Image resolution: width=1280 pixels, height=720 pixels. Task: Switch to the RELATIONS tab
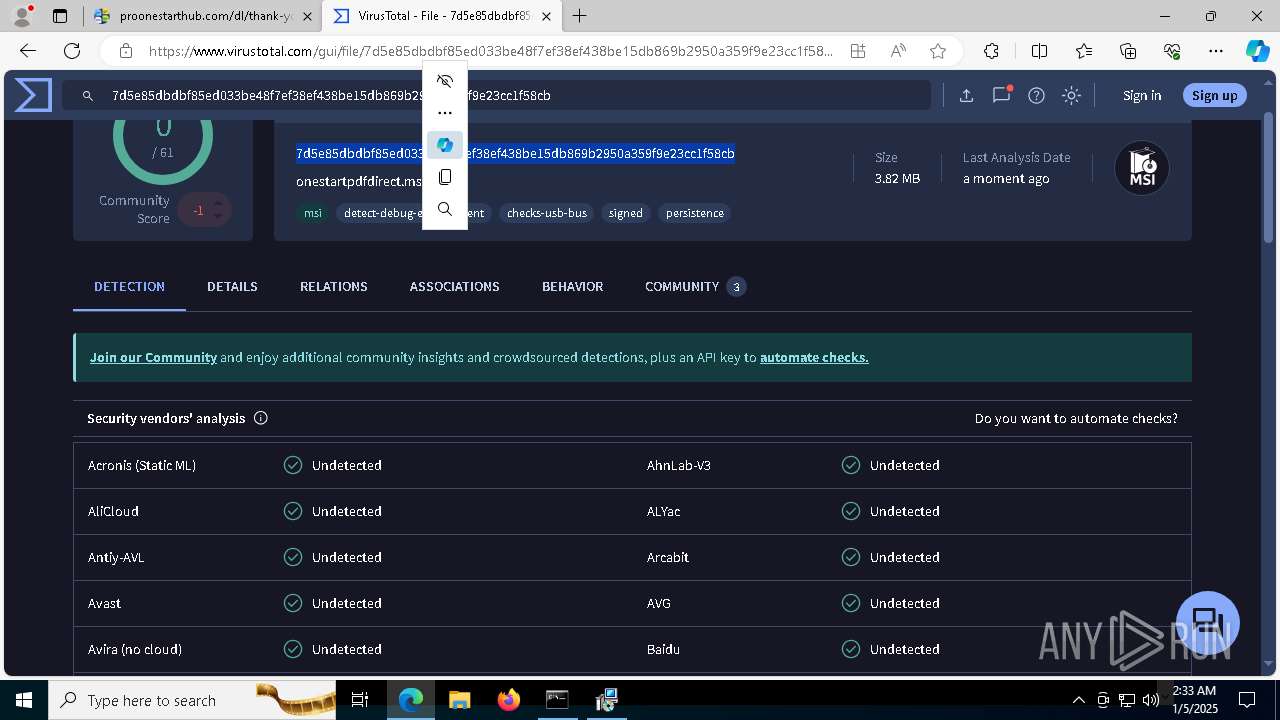click(334, 287)
